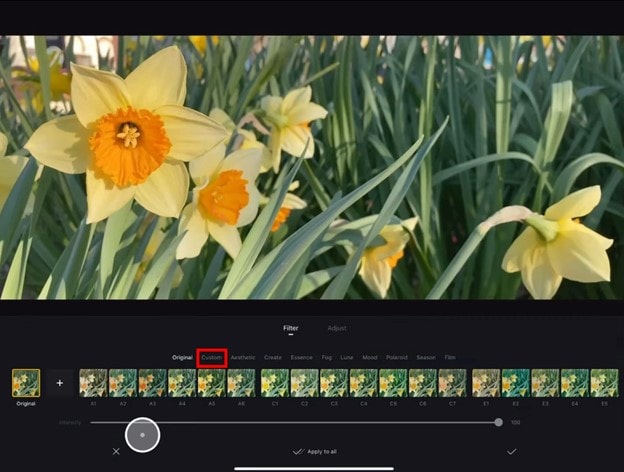This screenshot has height=472, width=624.
Task: Apply the A6 filter thumbnail
Action: point(241,383)
